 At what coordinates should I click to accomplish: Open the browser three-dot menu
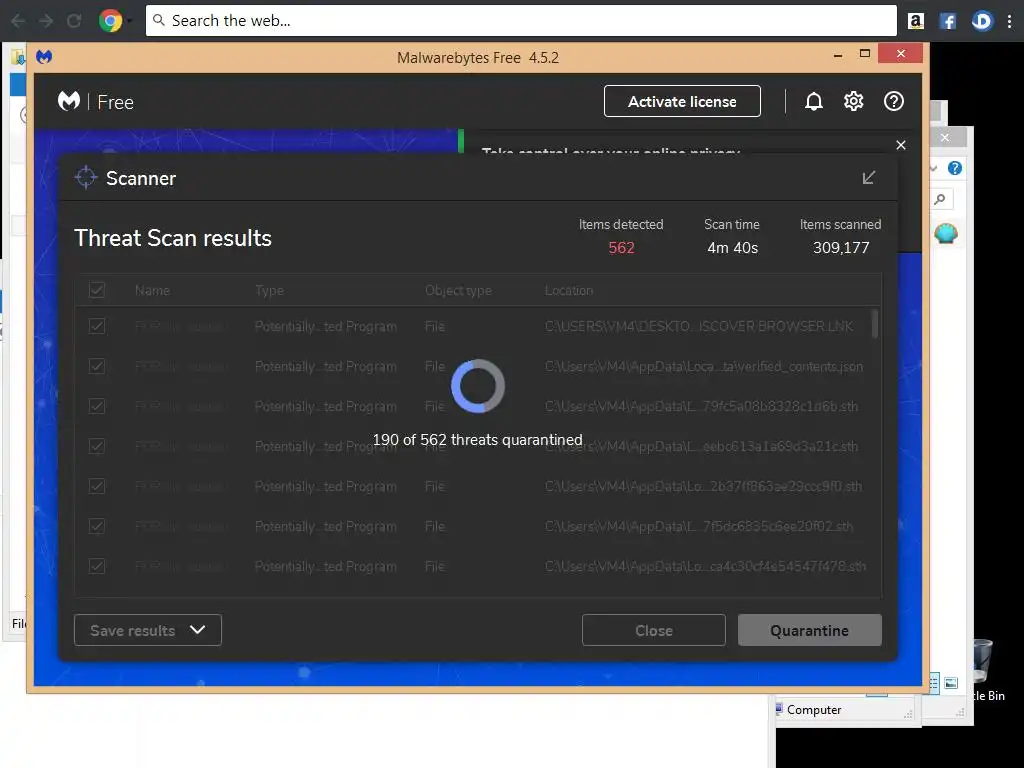tap(1010, 21)
